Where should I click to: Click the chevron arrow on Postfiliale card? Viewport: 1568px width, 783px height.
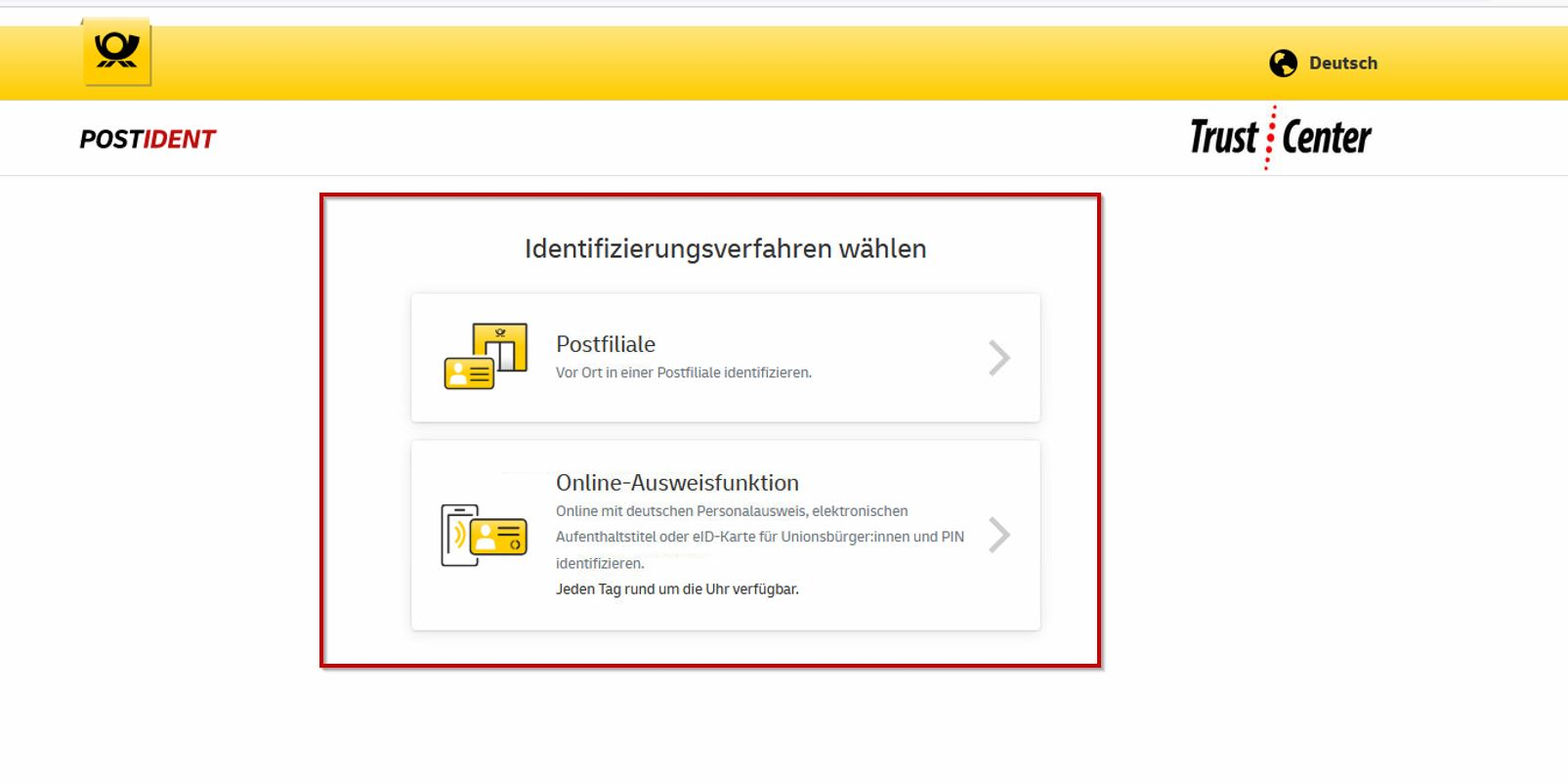pyautogui.click(x=998, y=358)
